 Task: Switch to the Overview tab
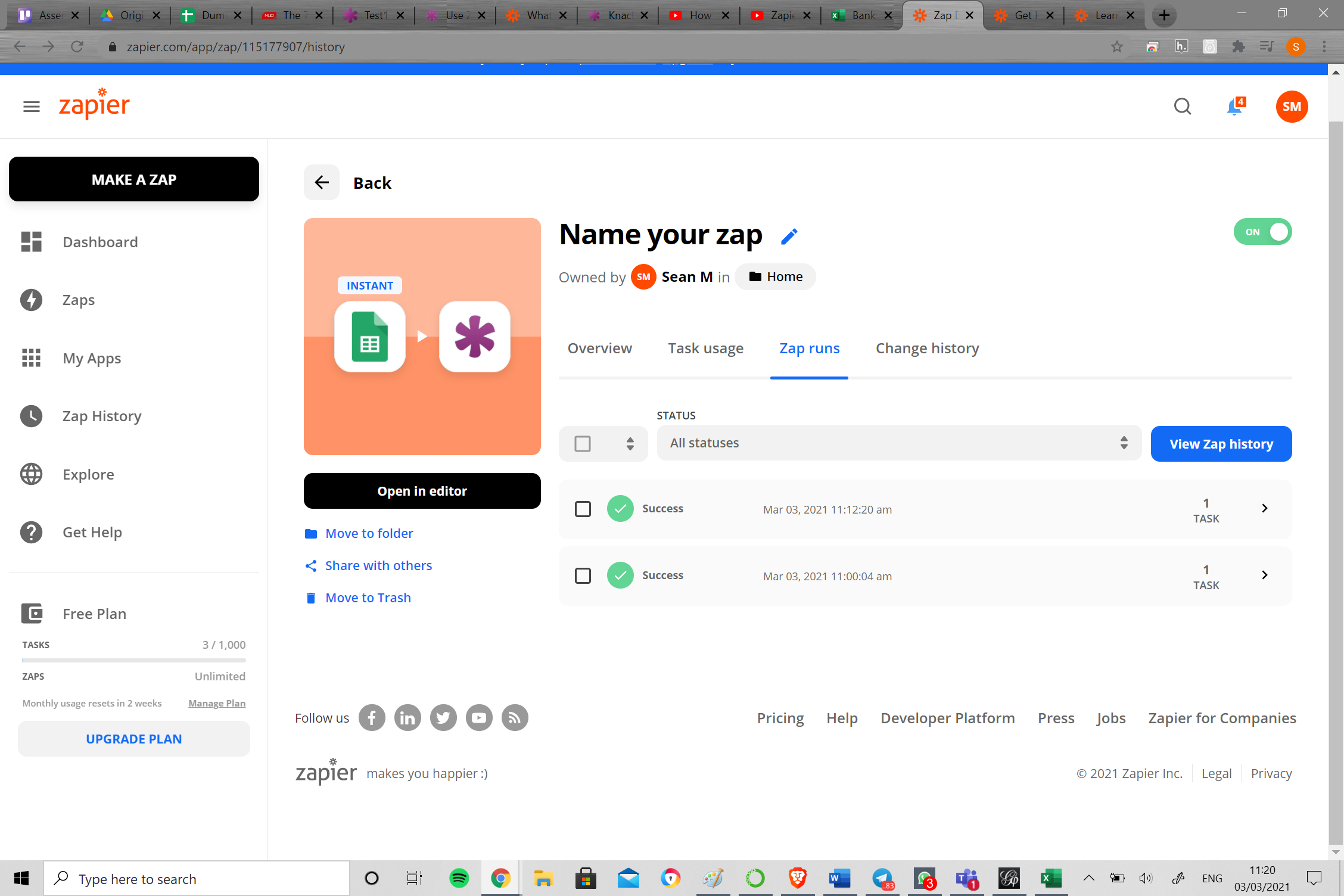pos(599,349)
